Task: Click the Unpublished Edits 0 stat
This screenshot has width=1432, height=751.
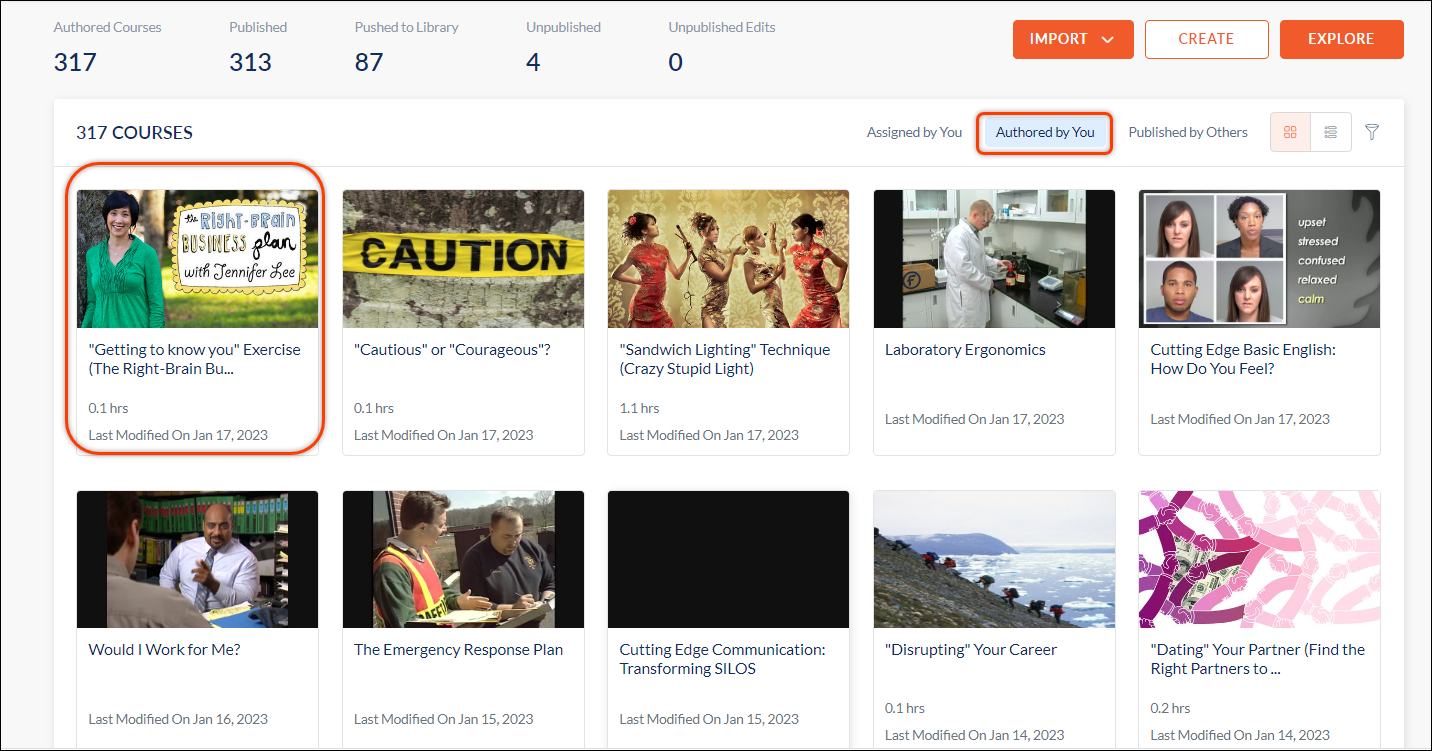Action: (x=722, y=46)
